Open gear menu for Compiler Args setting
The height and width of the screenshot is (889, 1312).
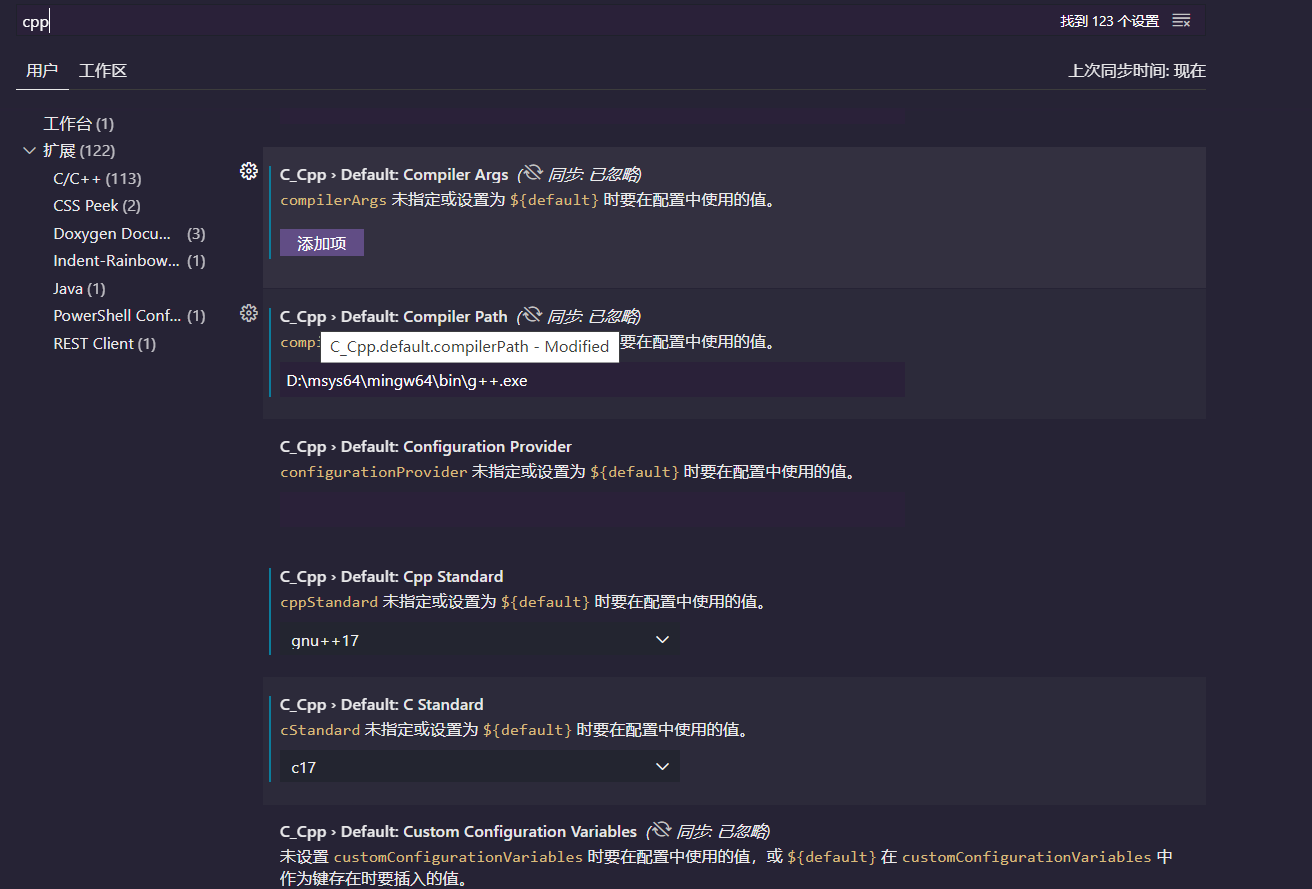point(249,171)
